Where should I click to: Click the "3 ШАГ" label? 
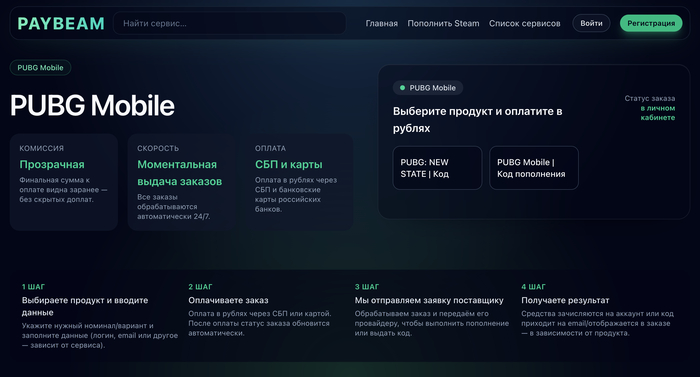(367, 287)
